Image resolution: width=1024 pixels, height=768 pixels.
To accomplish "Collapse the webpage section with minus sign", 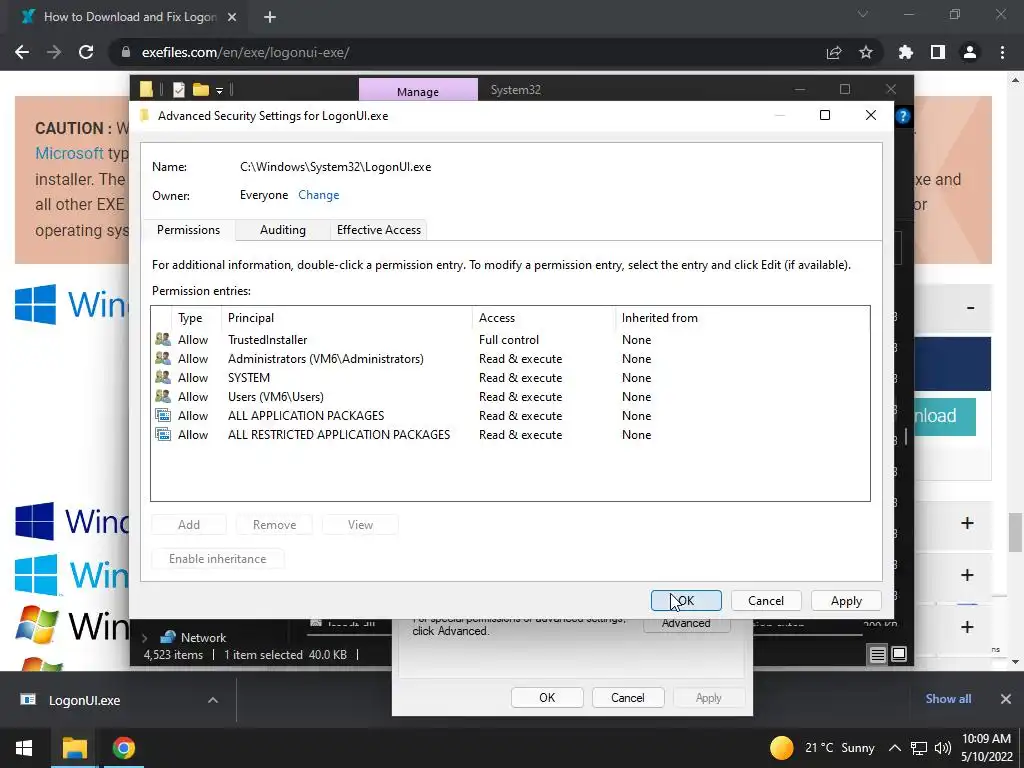I will tap(970, 308).
